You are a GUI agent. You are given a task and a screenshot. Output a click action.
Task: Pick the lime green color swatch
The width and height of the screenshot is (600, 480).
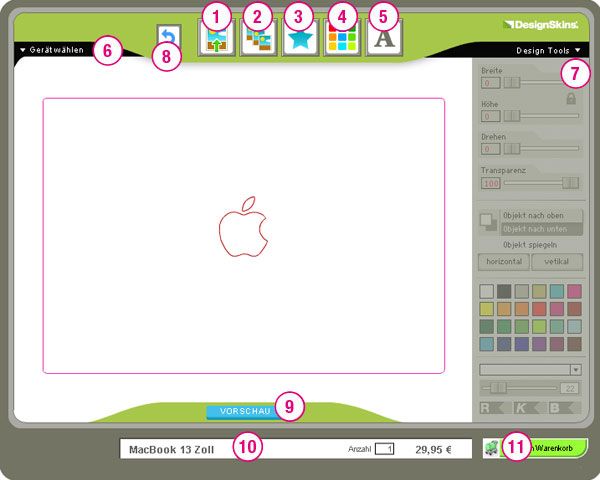point(539,327)
